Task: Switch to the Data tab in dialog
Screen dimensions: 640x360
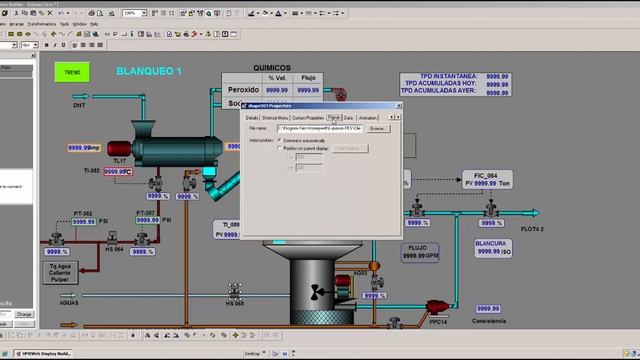Action: [348, 118]
